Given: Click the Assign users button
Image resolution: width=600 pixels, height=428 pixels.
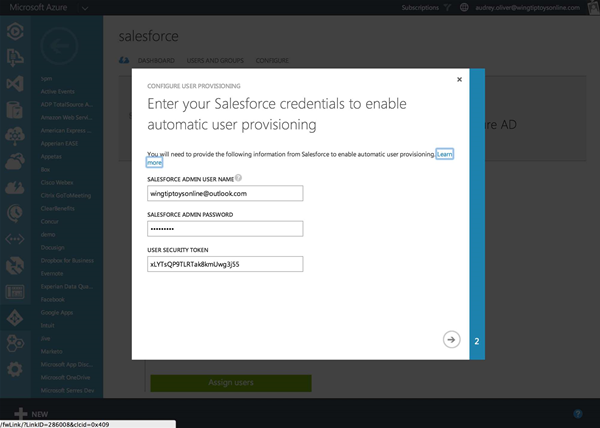Looking at the screenshot, I should pos(231,382).
